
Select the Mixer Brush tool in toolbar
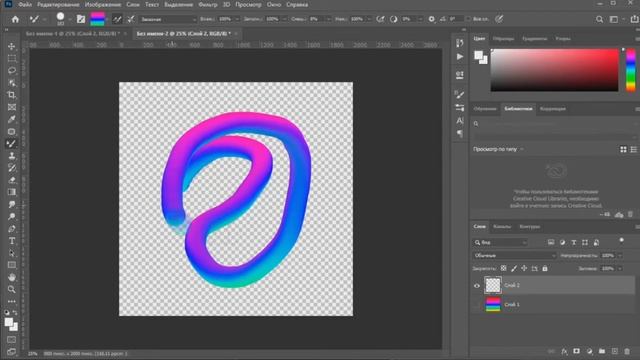(x=11, y=144)
